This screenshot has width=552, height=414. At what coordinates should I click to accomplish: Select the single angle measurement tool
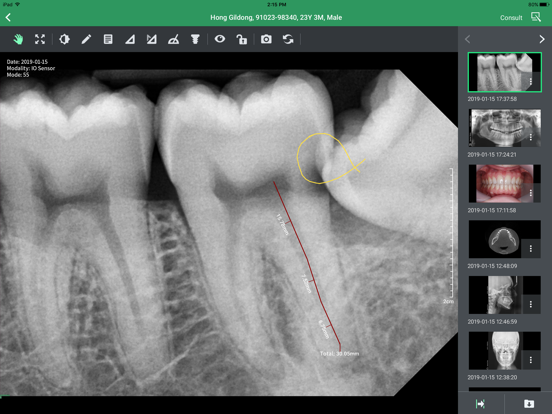pyautogui.click(x=130, y=39)
